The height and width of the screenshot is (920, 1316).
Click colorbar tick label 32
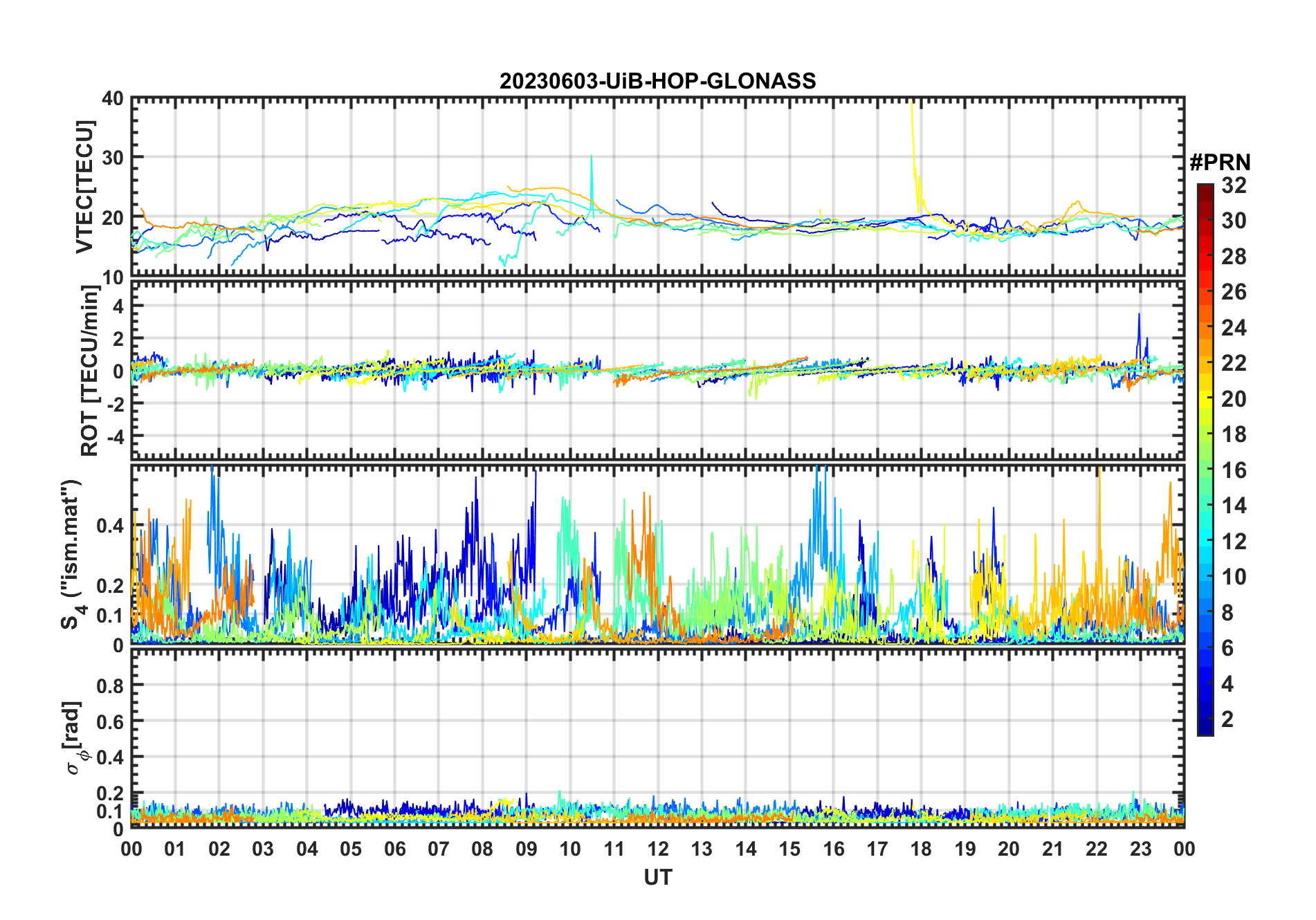tap(1234, 185)
